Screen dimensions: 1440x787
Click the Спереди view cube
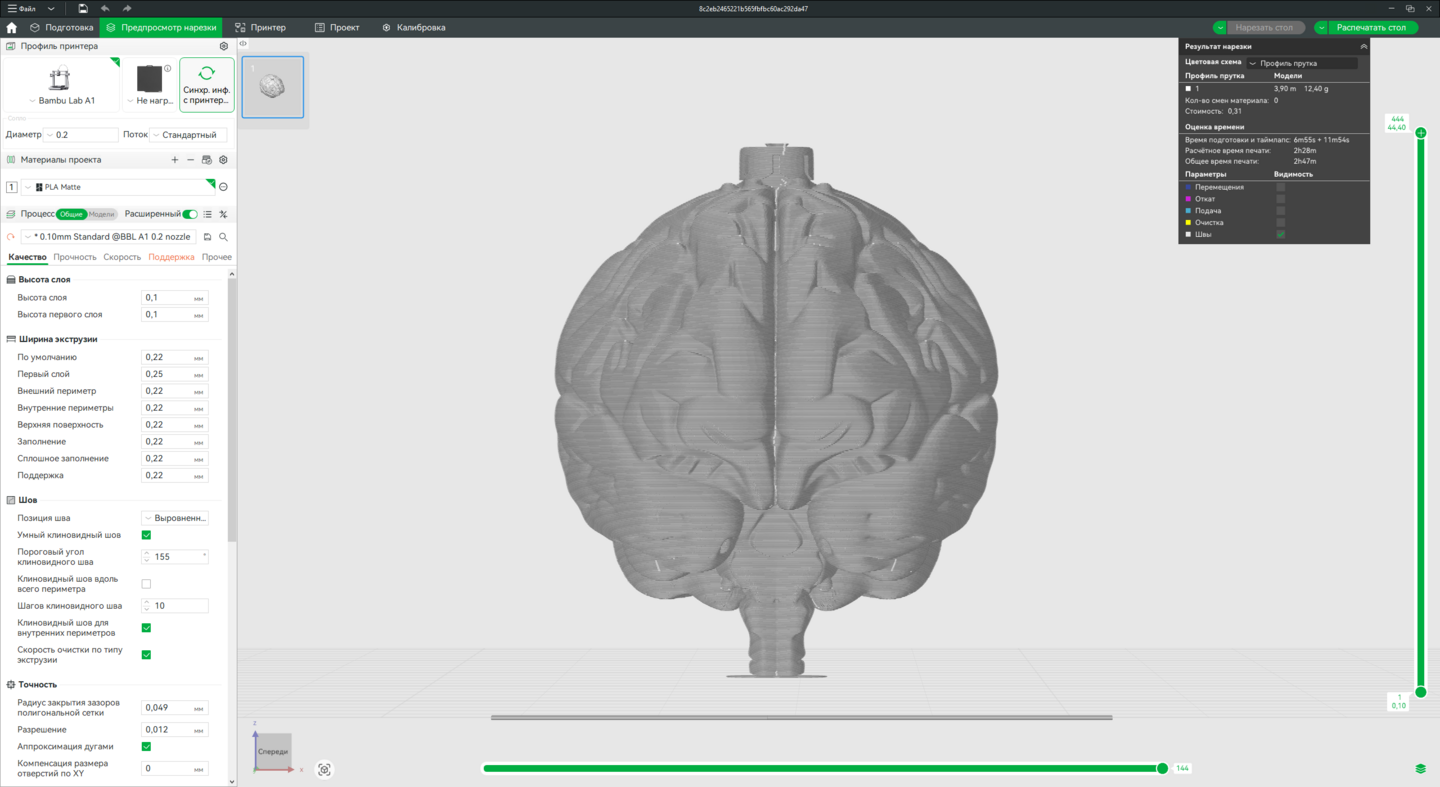click(x=272, y=751)
